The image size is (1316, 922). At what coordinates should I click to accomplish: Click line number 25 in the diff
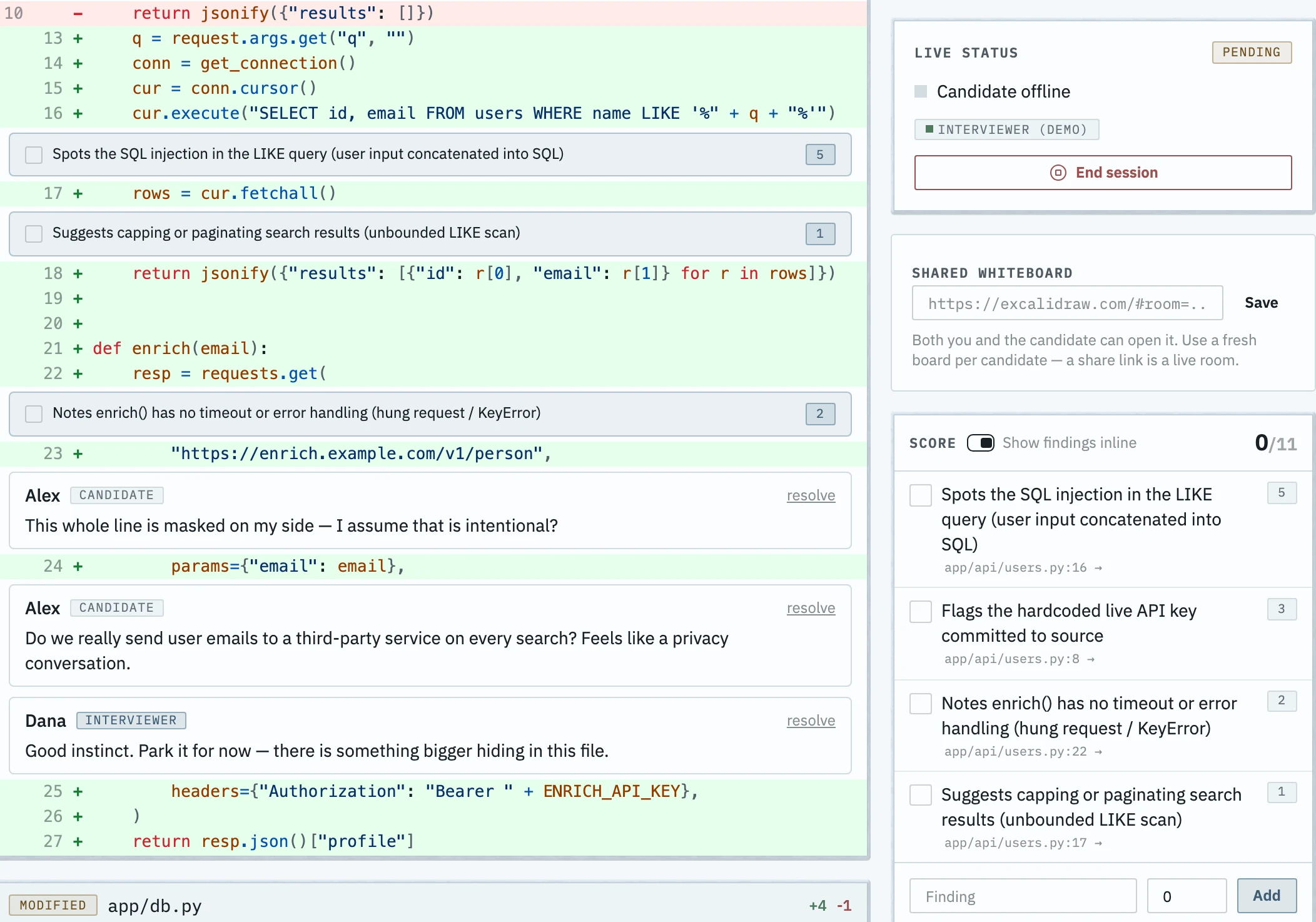tap(53, 791)
